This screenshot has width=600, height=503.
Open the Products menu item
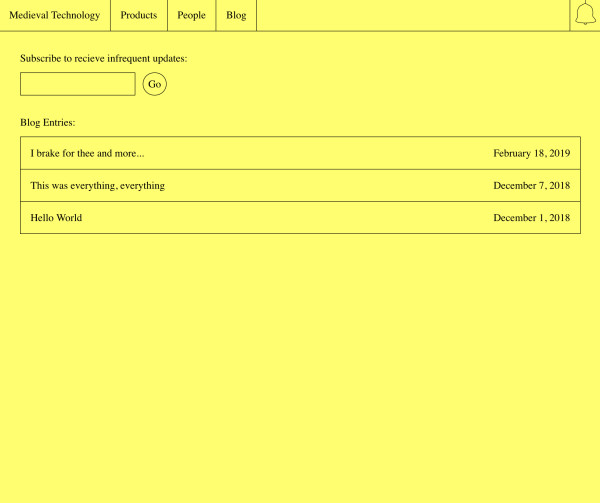pos(139,15)
